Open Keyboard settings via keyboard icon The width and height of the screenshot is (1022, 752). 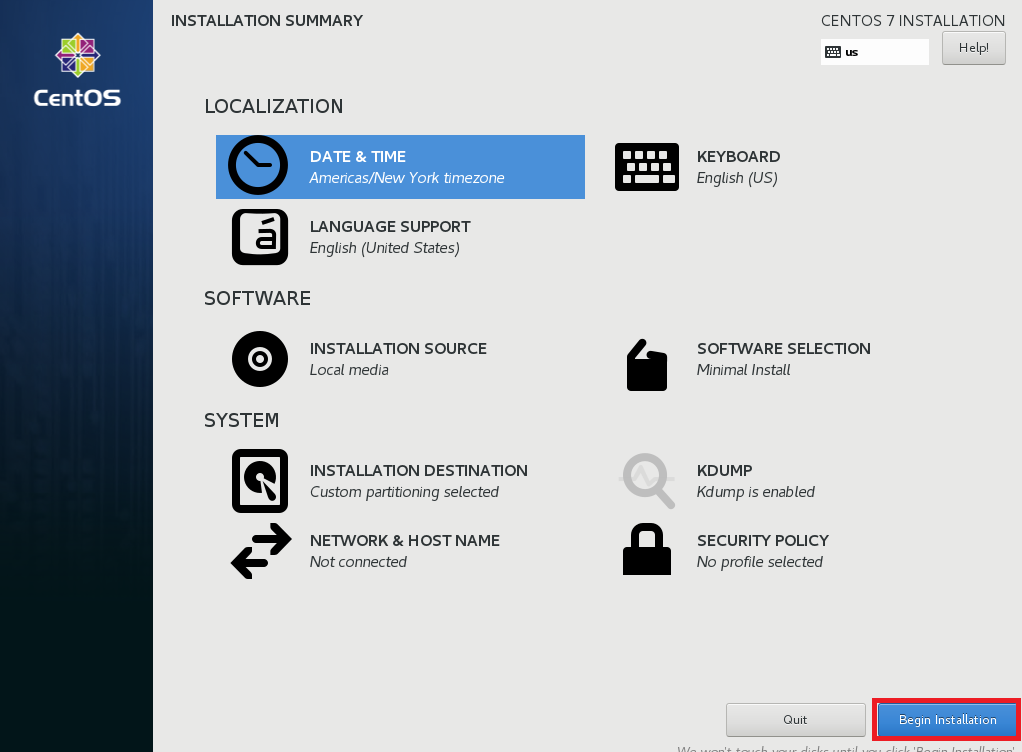646,167
